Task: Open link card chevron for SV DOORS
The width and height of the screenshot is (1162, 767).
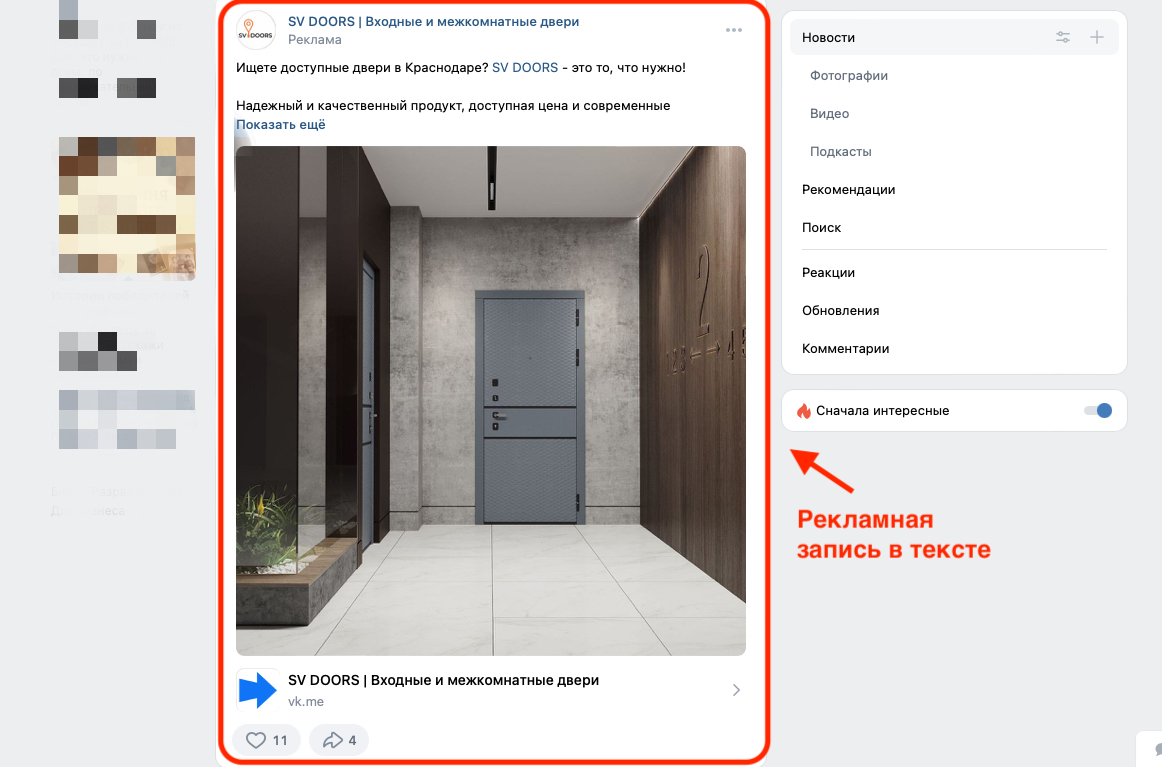Action: [x=736, y=690]
